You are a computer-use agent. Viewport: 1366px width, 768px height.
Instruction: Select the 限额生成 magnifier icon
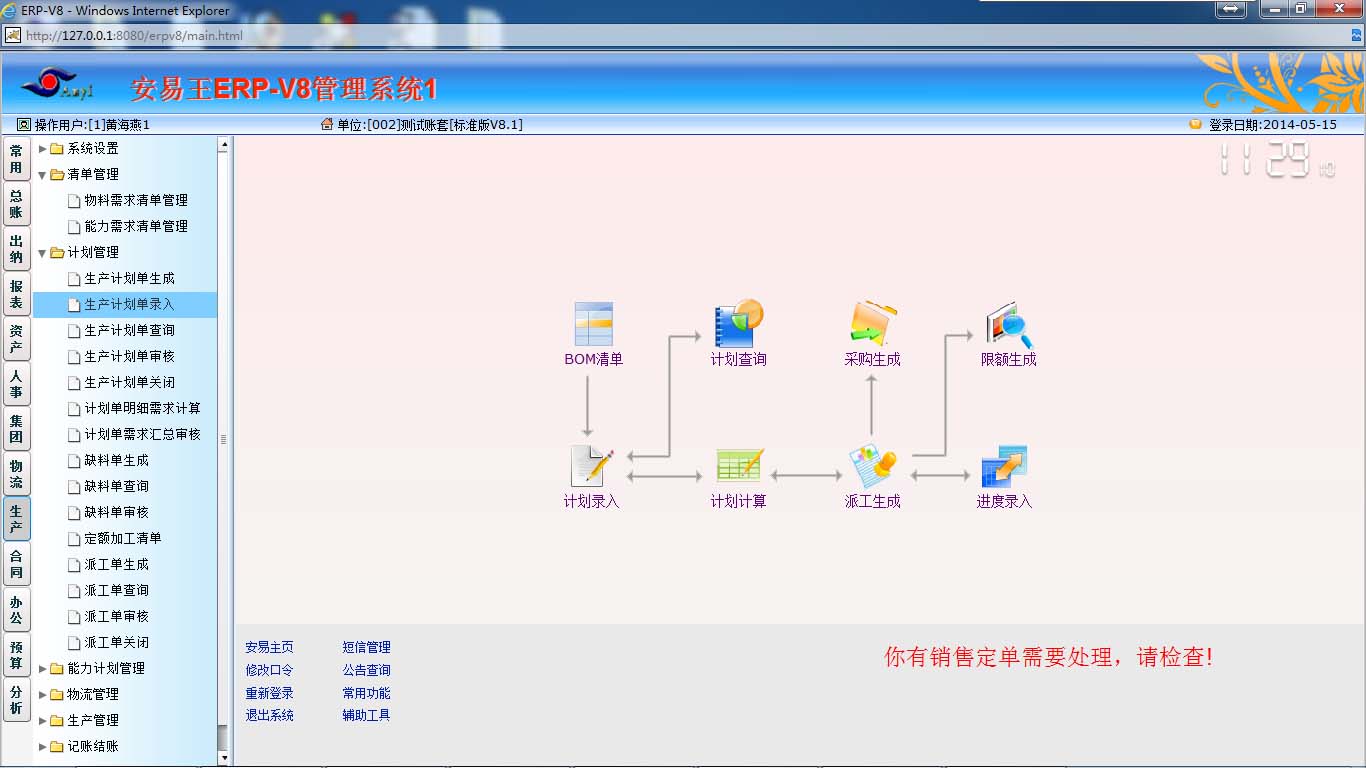[x=1008, y=325]
